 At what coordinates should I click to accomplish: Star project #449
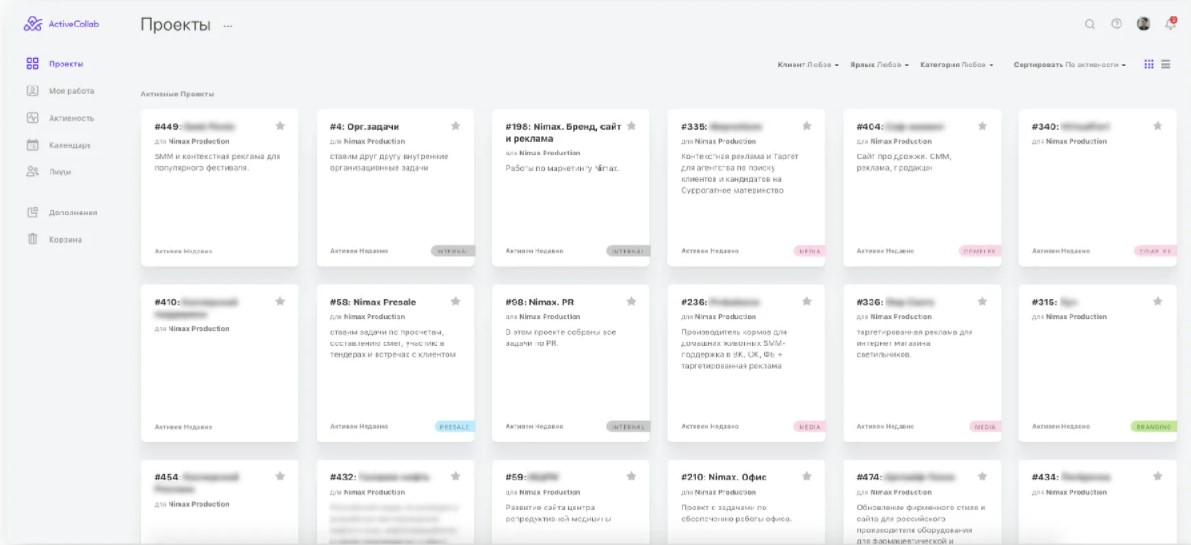(x=280, y=126)
